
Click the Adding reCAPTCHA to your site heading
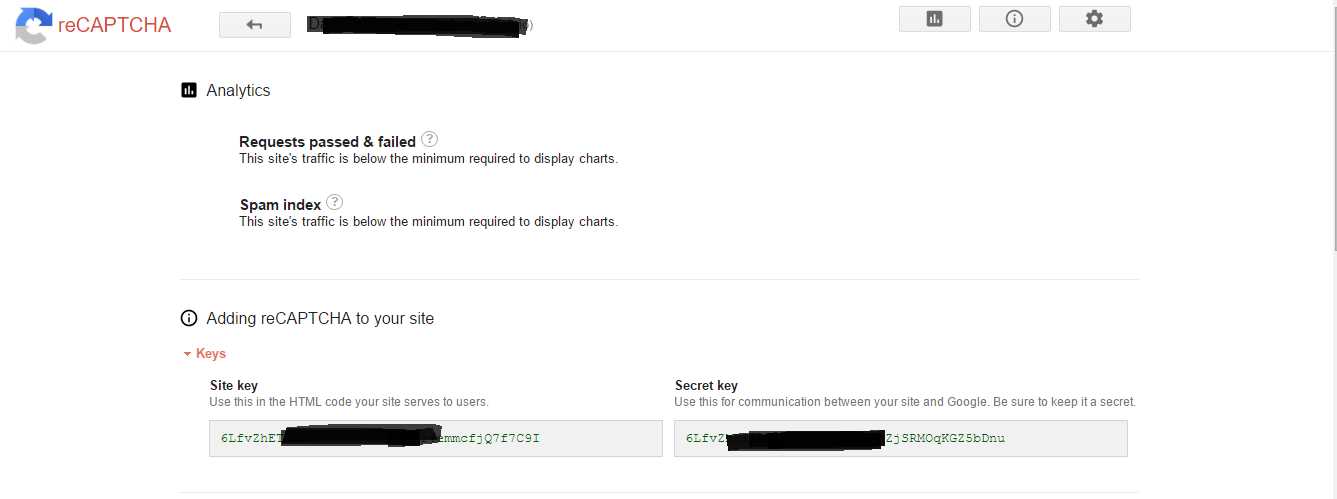pyautogui.click(x=320, y=318)
